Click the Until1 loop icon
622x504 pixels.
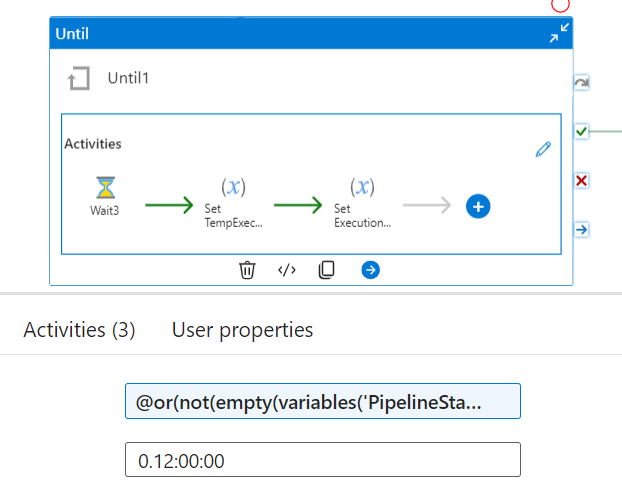[77, 78]
